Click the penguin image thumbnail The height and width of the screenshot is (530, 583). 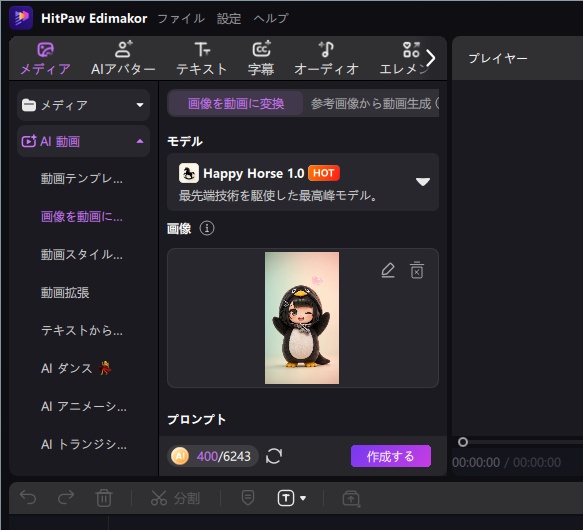(302, 318)
